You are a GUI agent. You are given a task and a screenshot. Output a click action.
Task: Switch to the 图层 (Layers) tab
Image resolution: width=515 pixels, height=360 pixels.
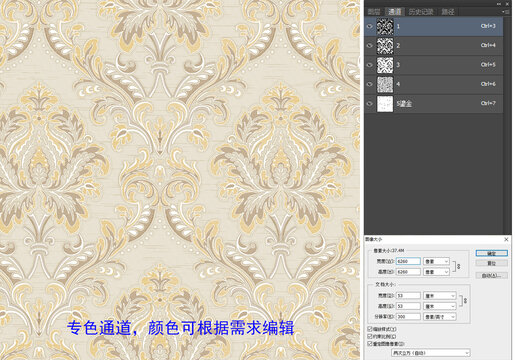[374, 12]
